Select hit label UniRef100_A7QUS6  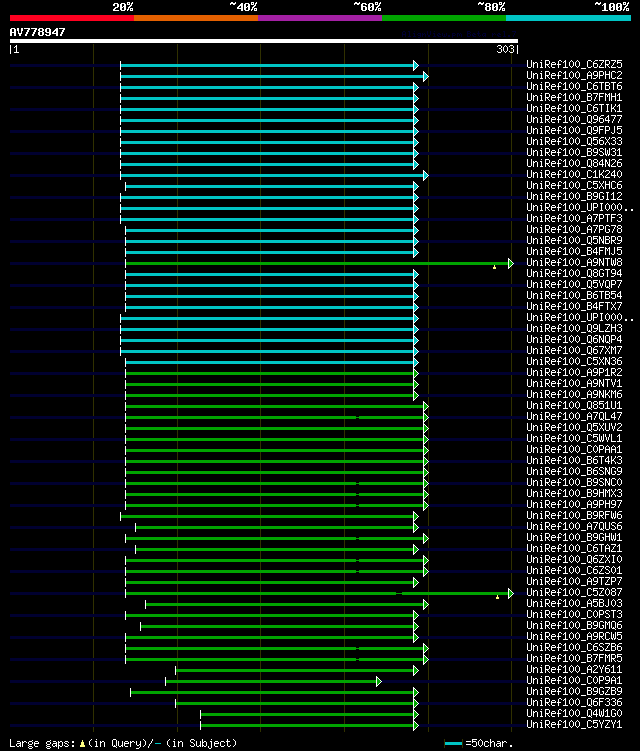(x=574, y=527)
